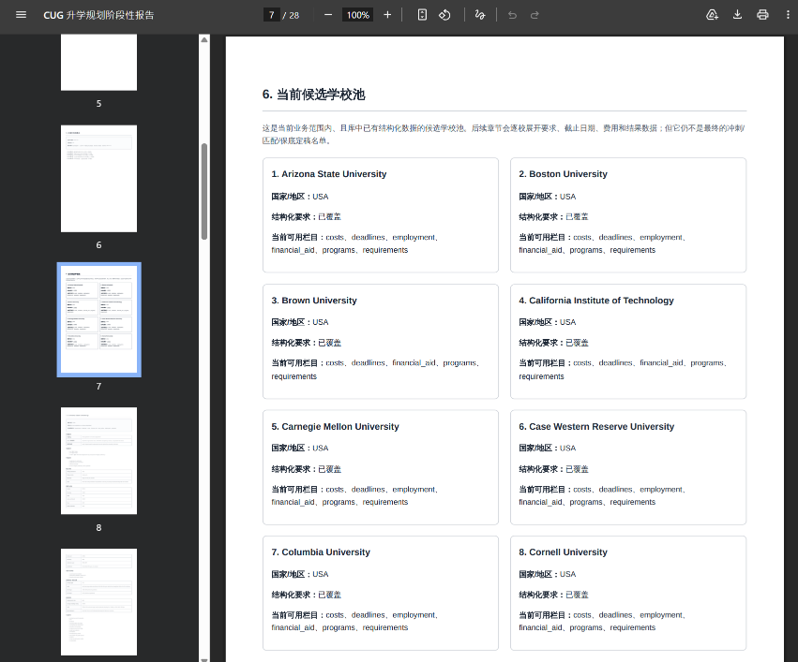Image resolution: width=798 pixels, height=662 pixels.
Task: Click the Columbia University card title
Action: click(321, 552)
